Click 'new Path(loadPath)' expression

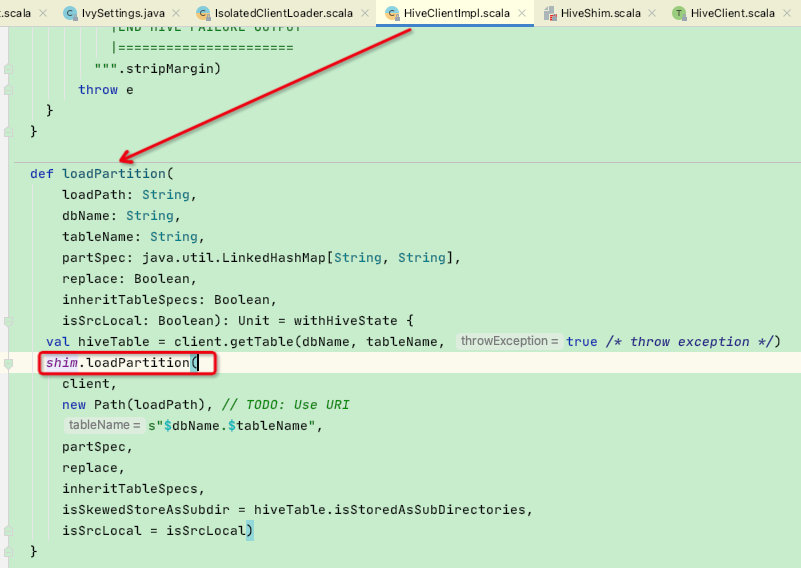click(x=133, y=405)
